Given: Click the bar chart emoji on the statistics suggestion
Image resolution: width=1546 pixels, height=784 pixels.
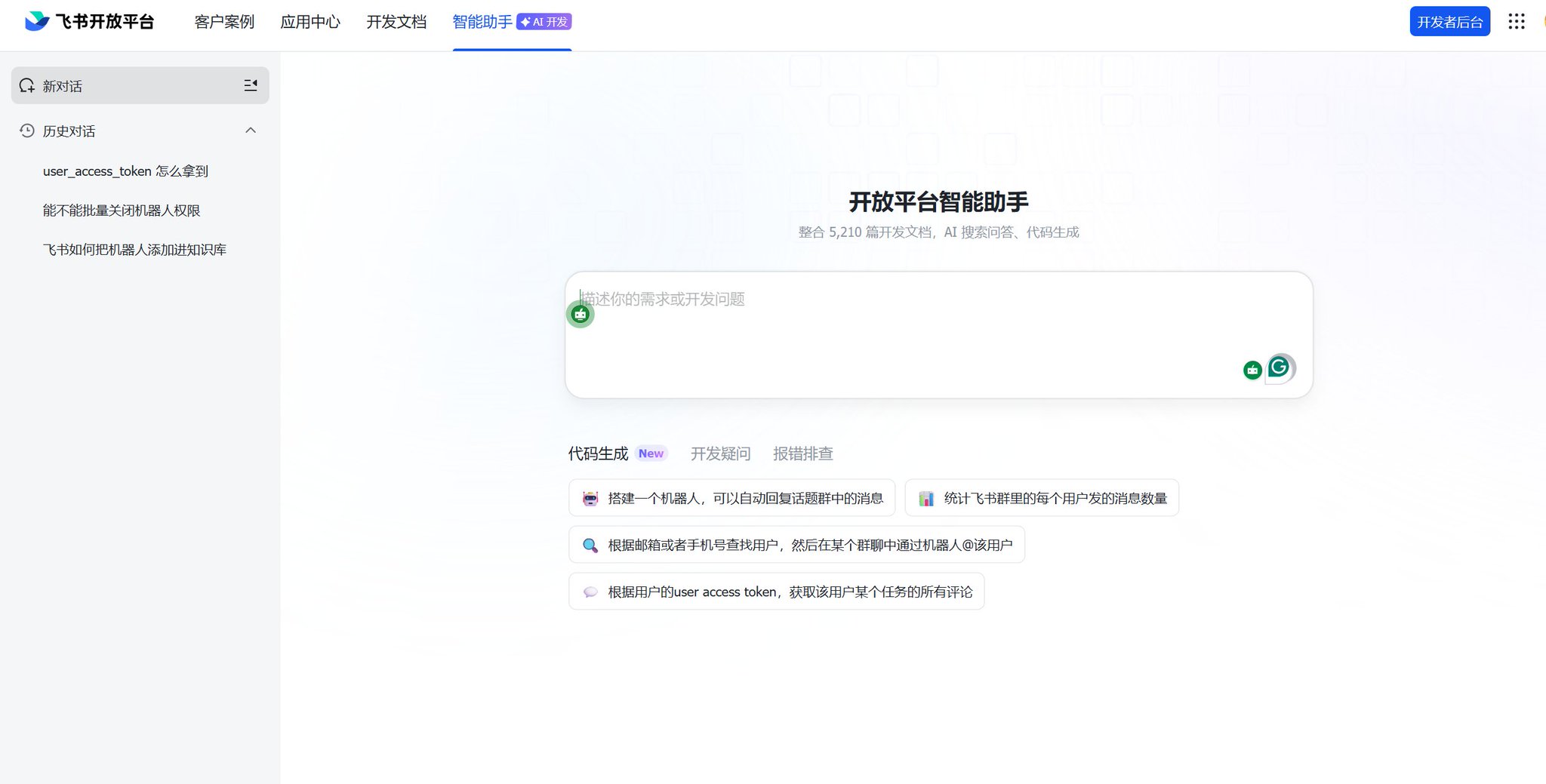Looking at the screenshot, I should pyautogui.click(x=926, y=498).
